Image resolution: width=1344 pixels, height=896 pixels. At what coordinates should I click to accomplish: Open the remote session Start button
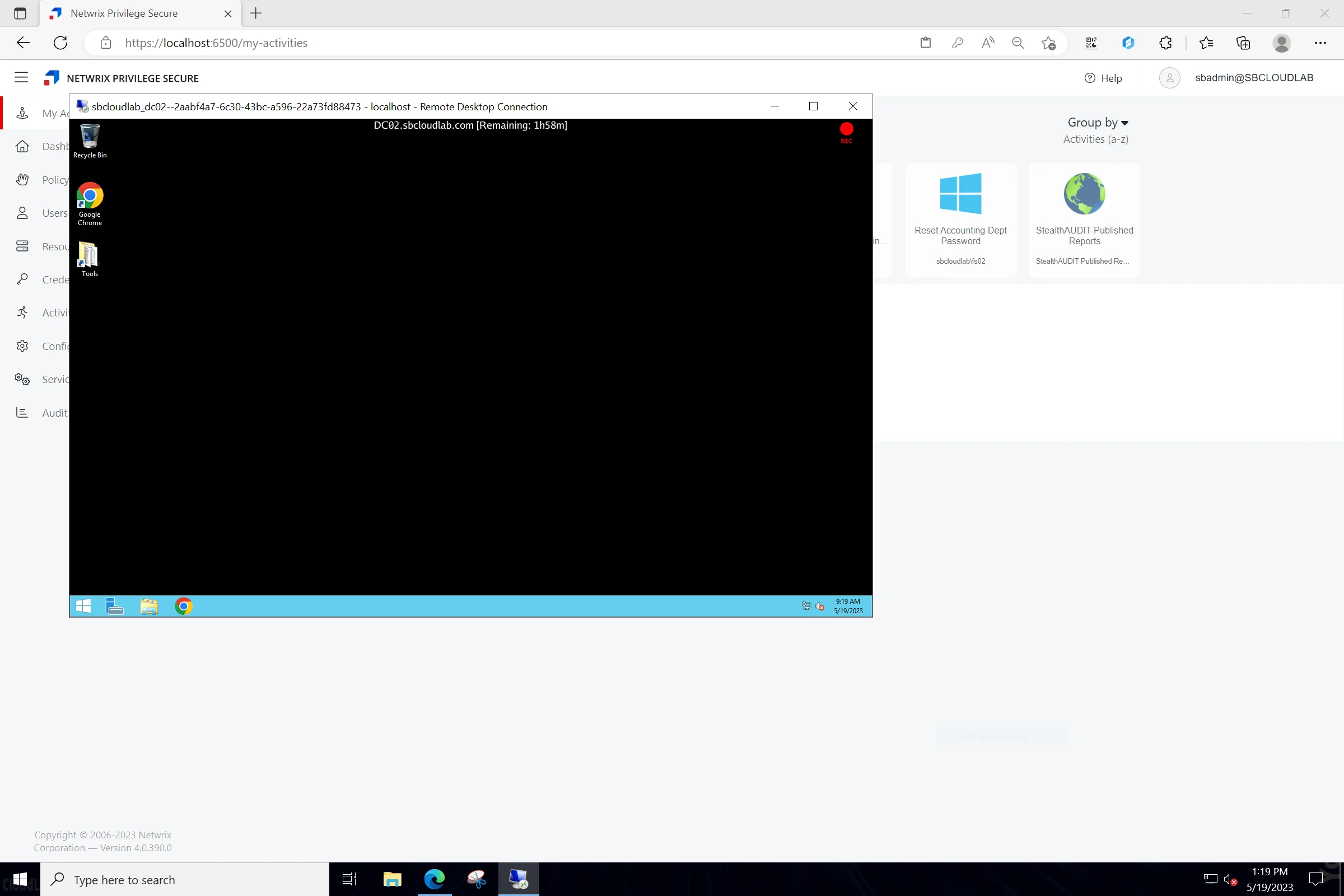pos(83,606)
